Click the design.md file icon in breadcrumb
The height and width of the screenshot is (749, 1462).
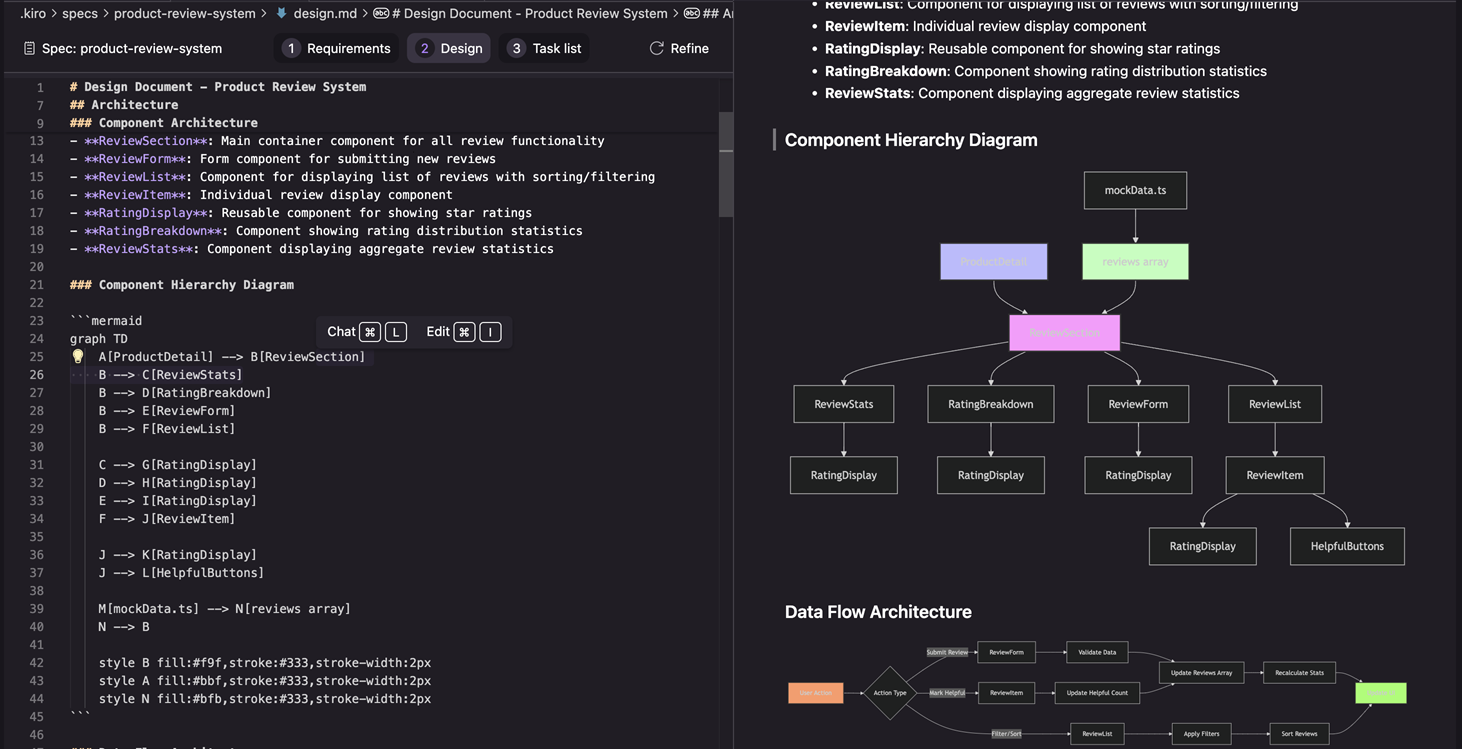pyautogui.click(x=282, y=13)
